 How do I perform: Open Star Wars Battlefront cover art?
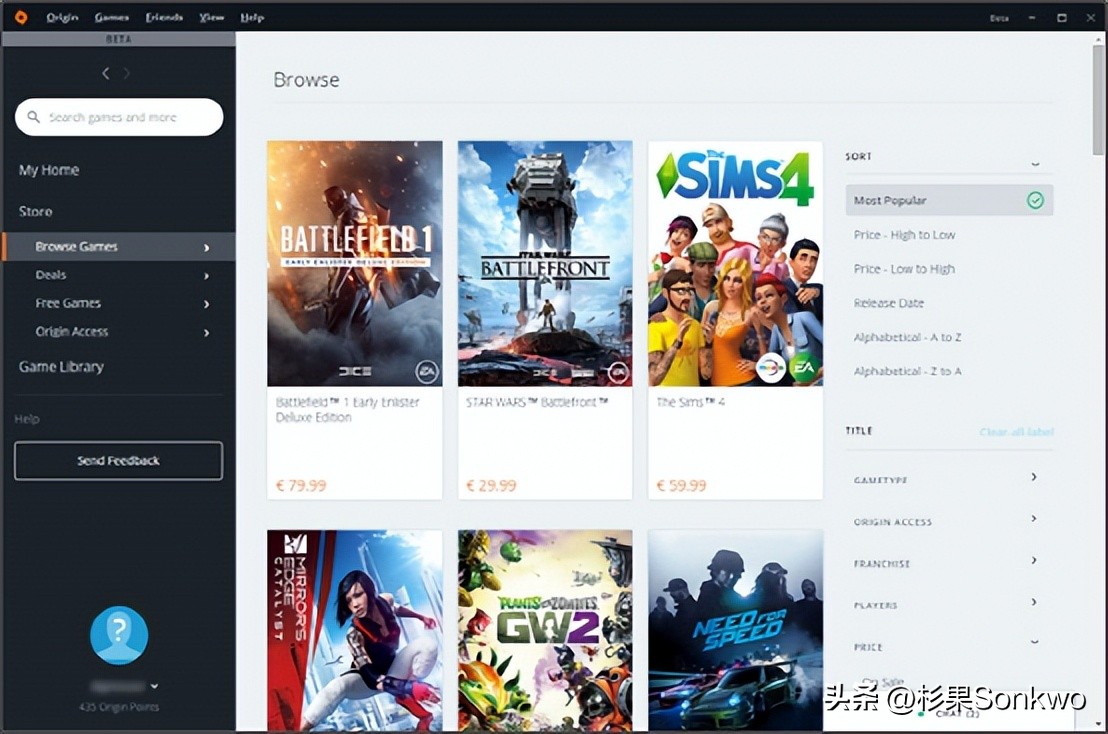point(545,264)
